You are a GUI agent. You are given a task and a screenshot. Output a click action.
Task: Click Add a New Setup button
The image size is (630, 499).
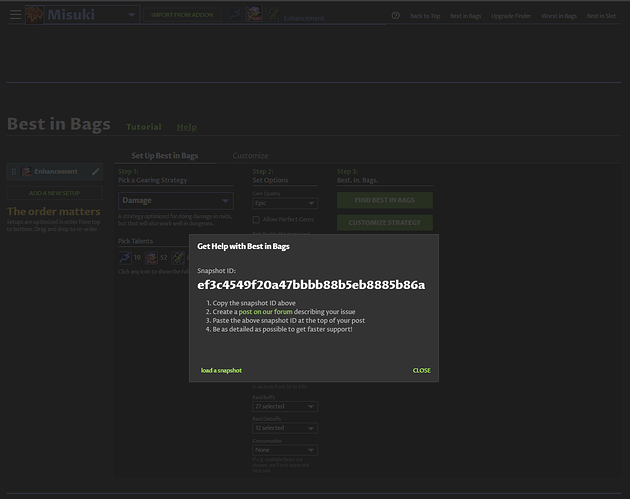click(x=55, y=193)
